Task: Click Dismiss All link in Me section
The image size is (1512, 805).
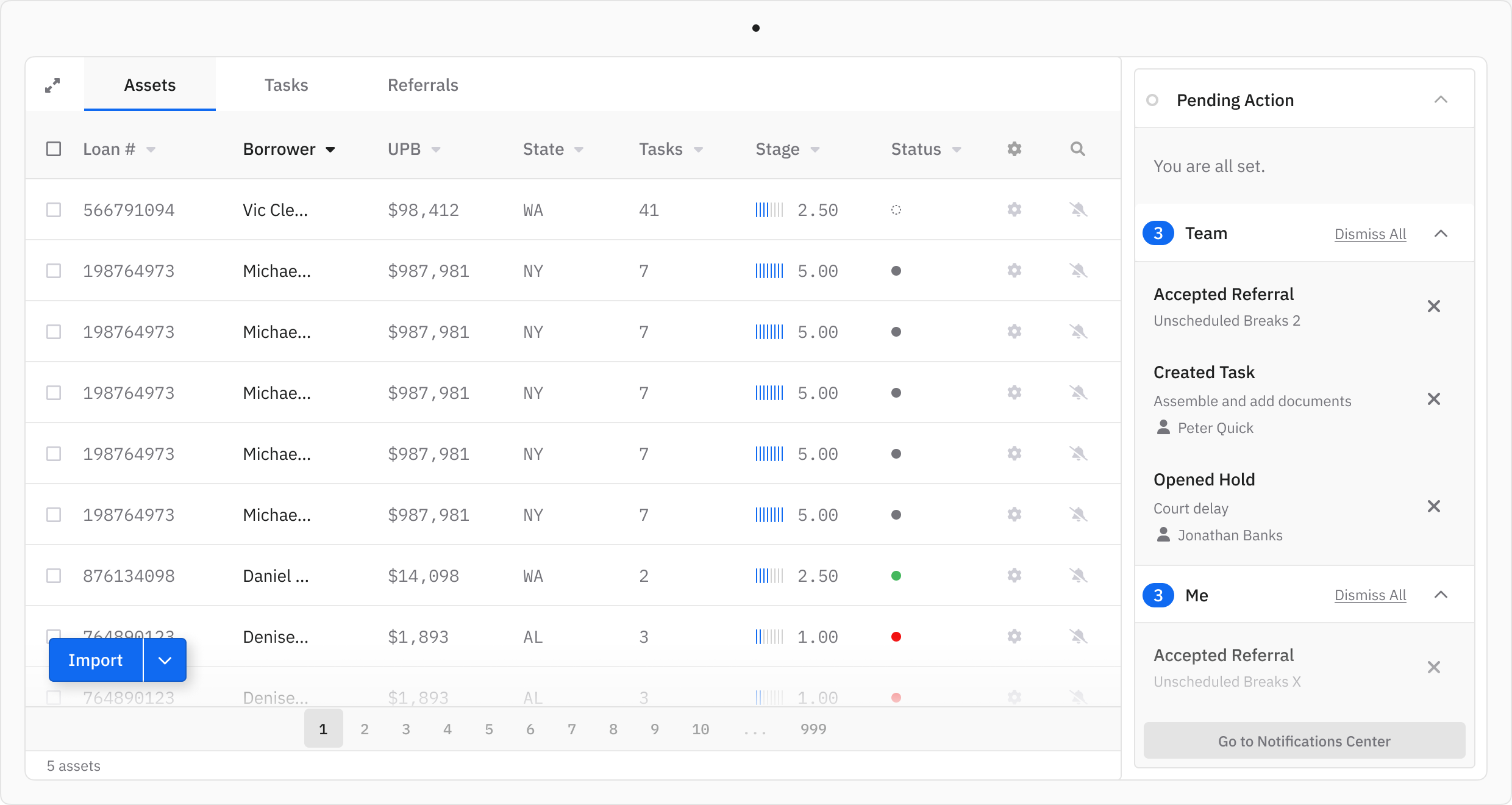Action: (1370, 595)
